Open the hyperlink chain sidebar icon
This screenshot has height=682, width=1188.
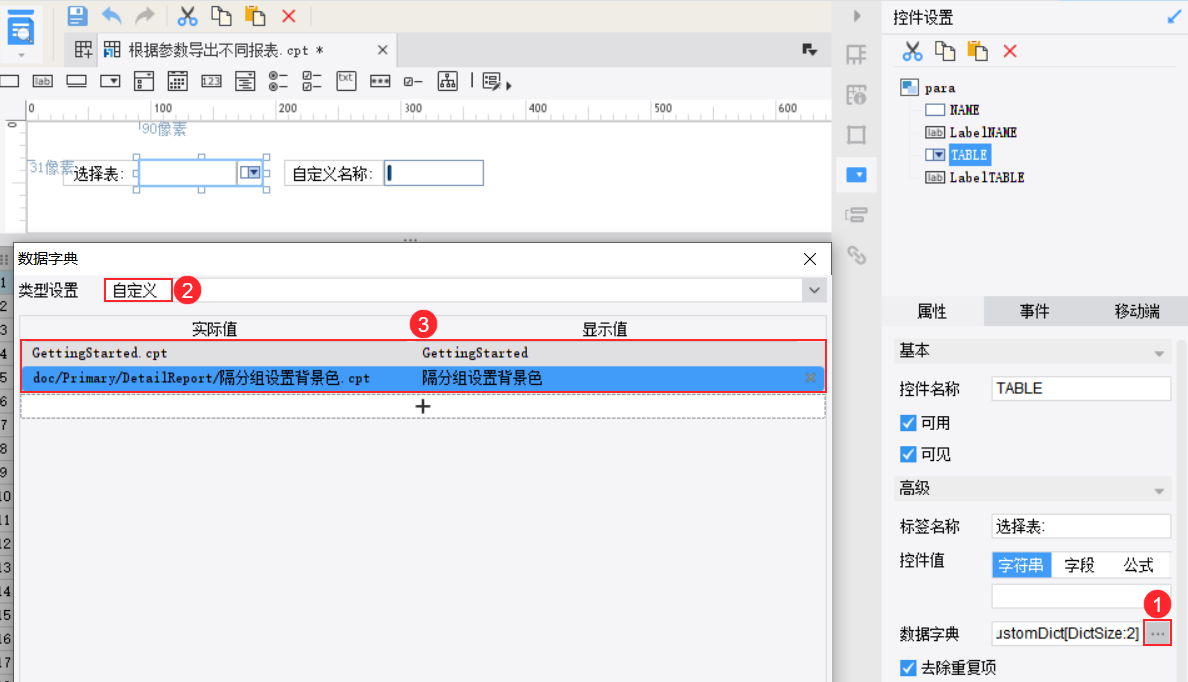click(856, 255)
